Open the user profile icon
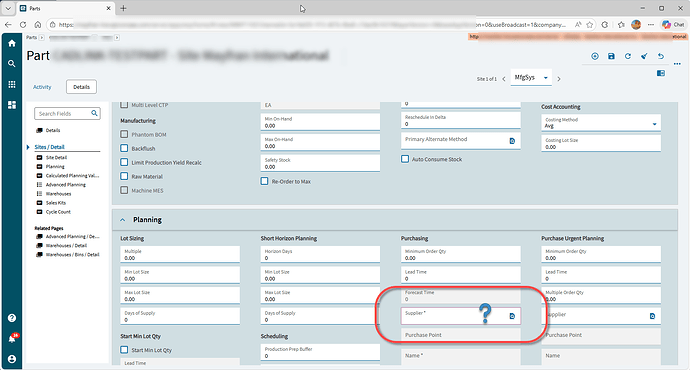690x370 pixels. [12, 359]
